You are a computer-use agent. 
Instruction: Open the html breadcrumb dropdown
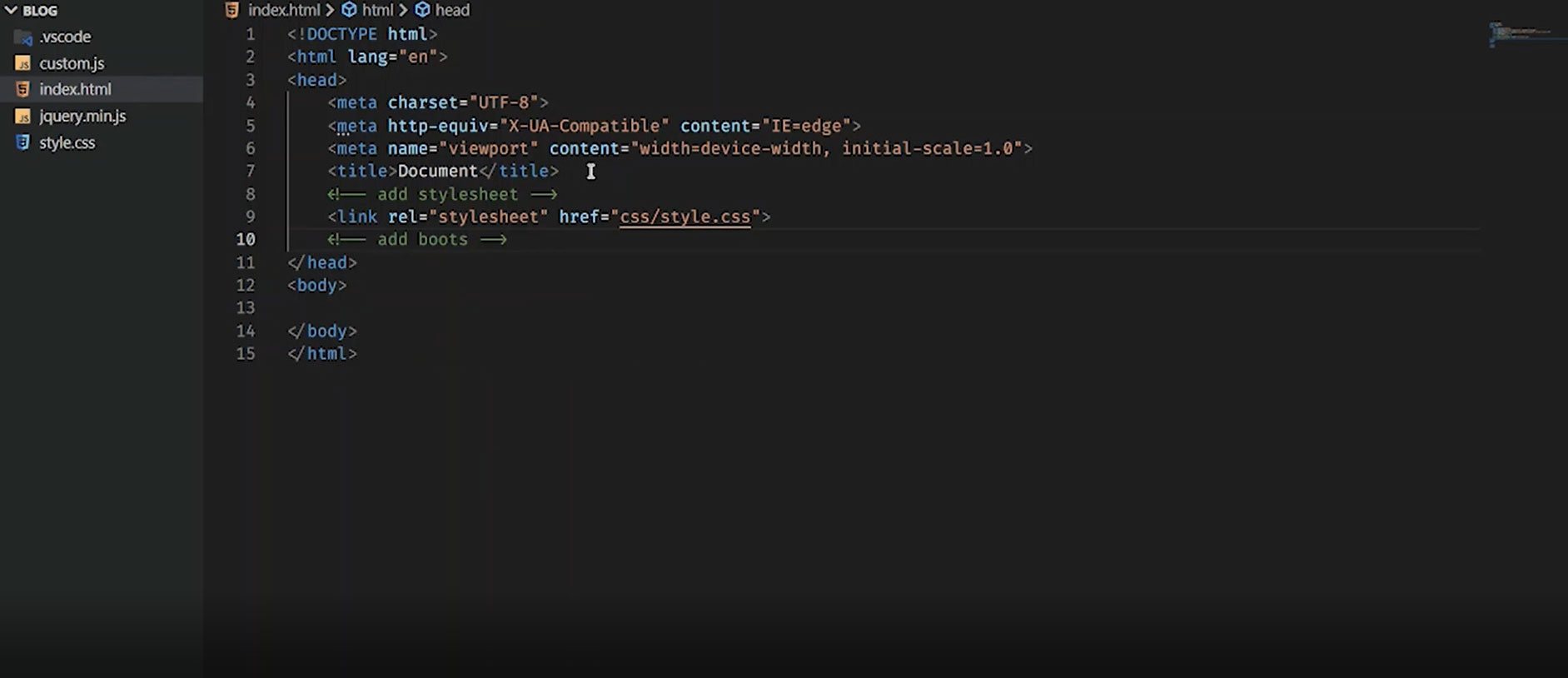(x=377, y=10)
